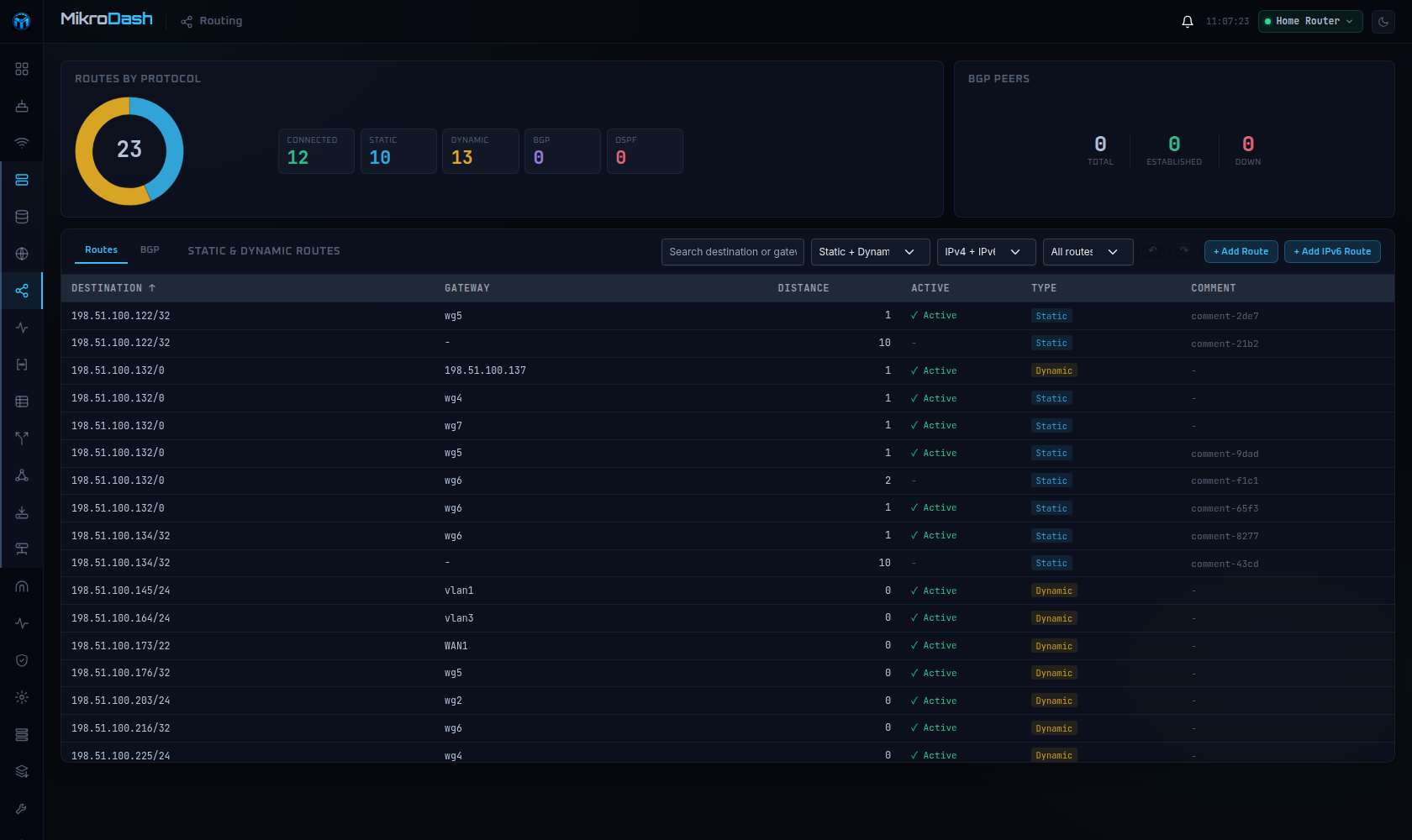Click the router device sidebar icon
The height and width of the screenshot is (840, 1412).
(x=22, y=106)
